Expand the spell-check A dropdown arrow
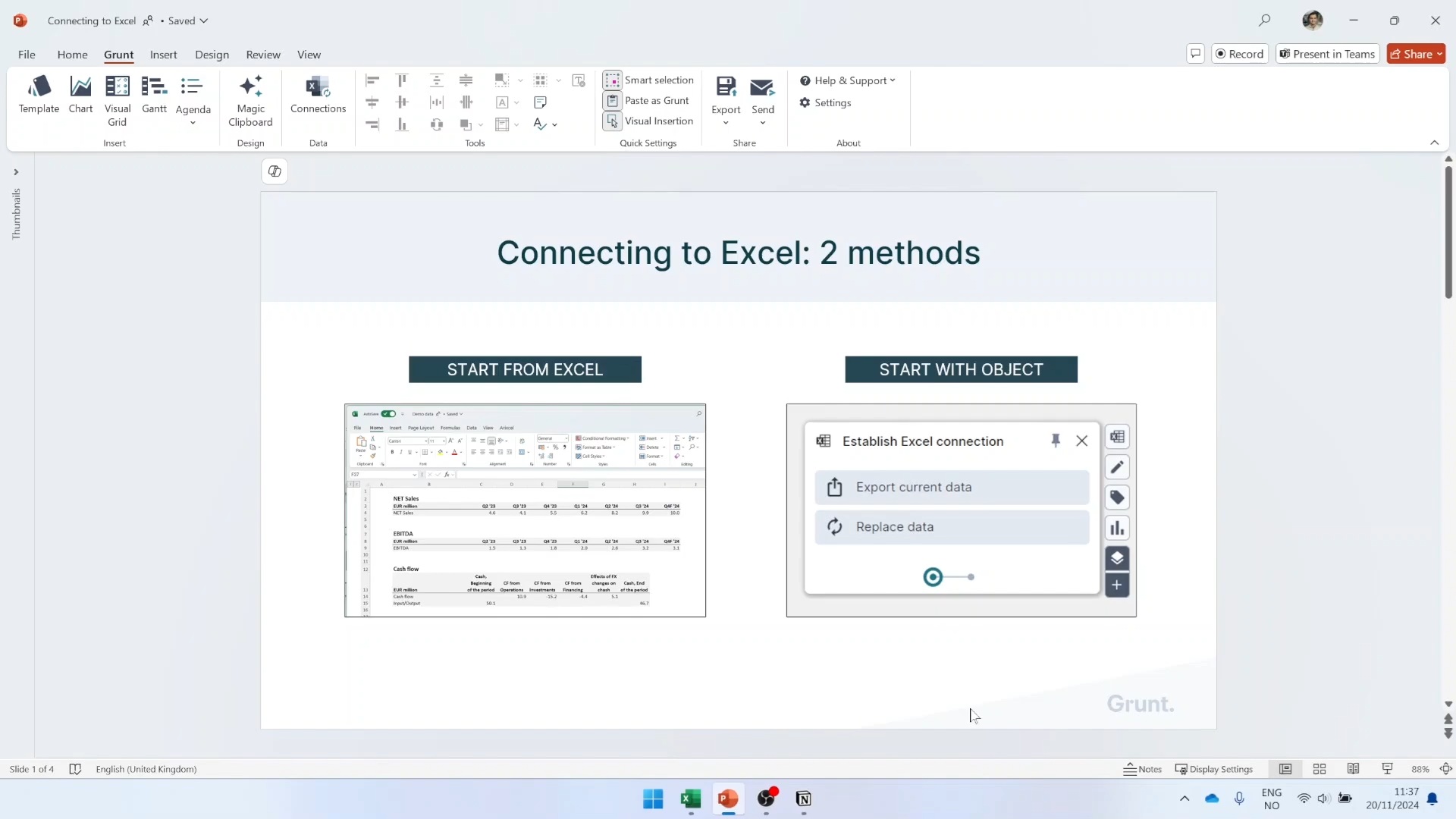The image size is (1456, 819). [x=555, y=124]
